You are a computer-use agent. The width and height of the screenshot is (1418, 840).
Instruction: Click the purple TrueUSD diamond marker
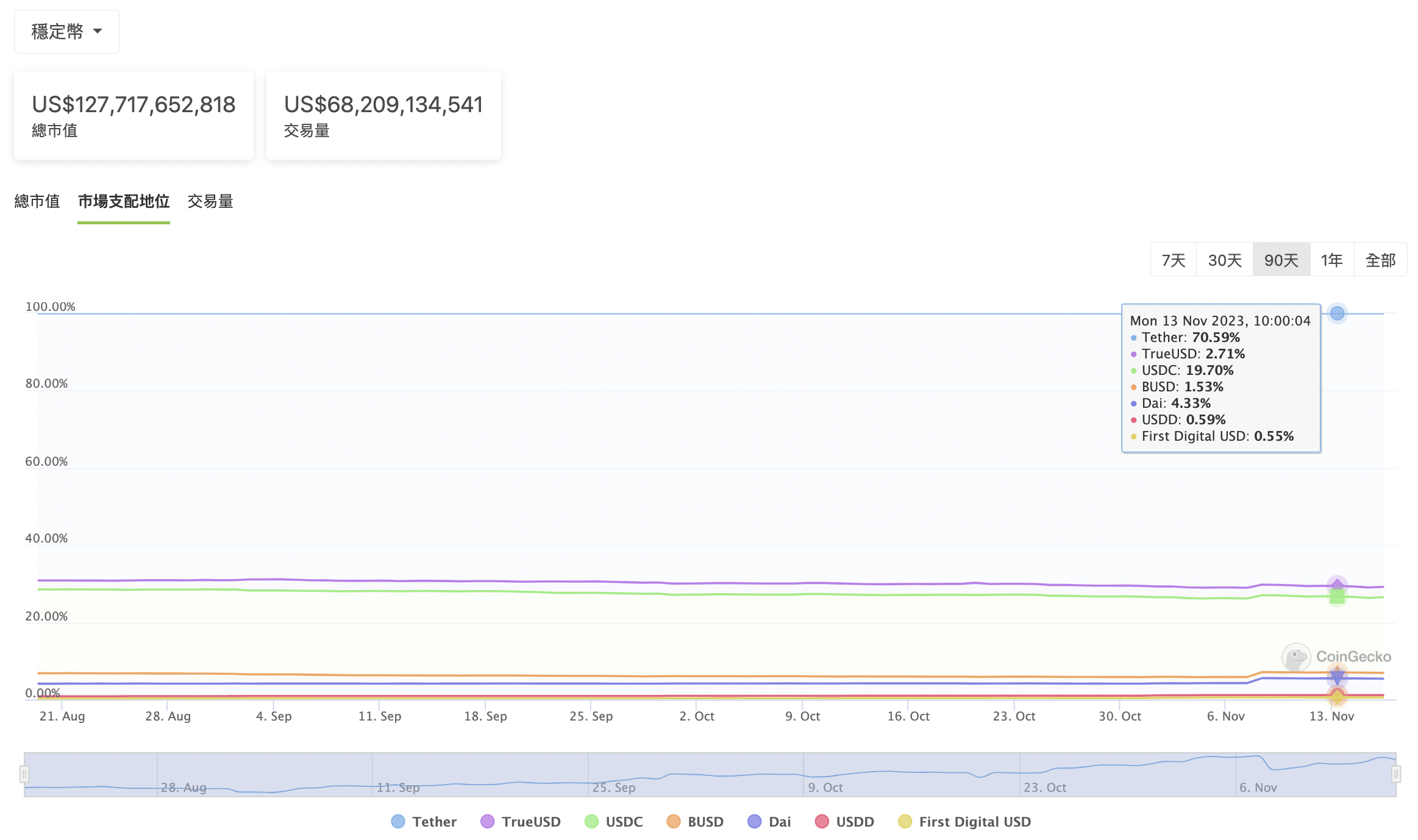tap(1337, 585)
